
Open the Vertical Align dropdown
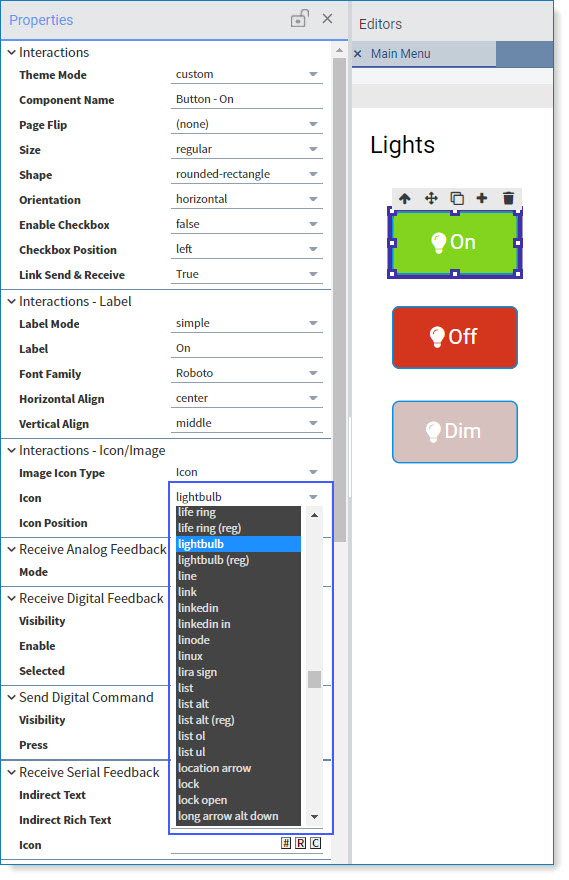[247, 423]
